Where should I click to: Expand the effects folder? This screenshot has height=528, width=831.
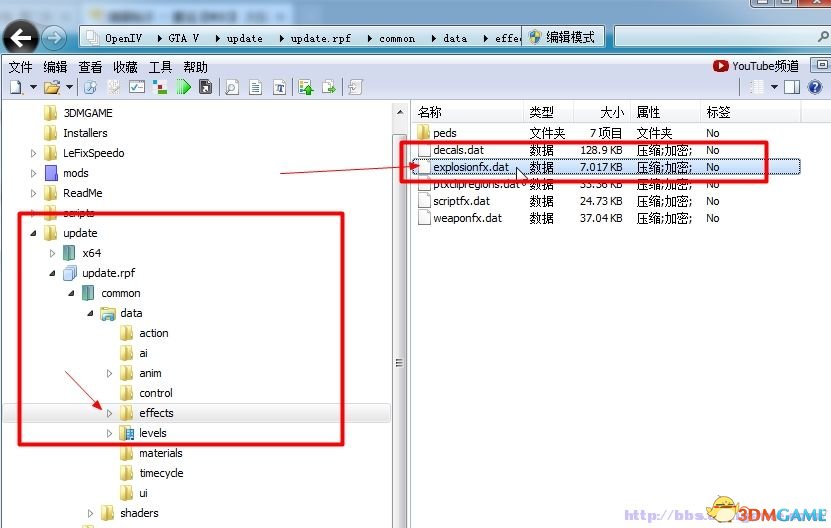(110, 413)
